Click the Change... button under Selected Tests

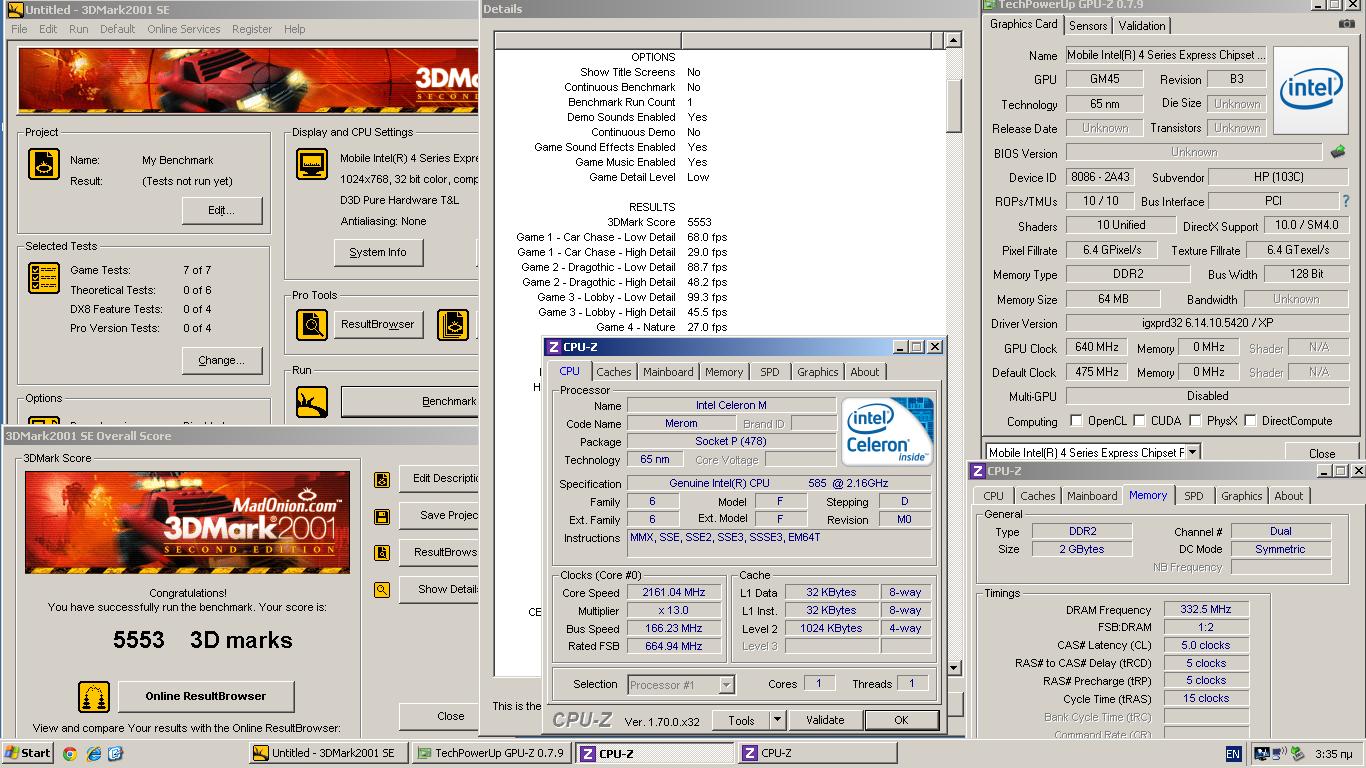[222, 361]
